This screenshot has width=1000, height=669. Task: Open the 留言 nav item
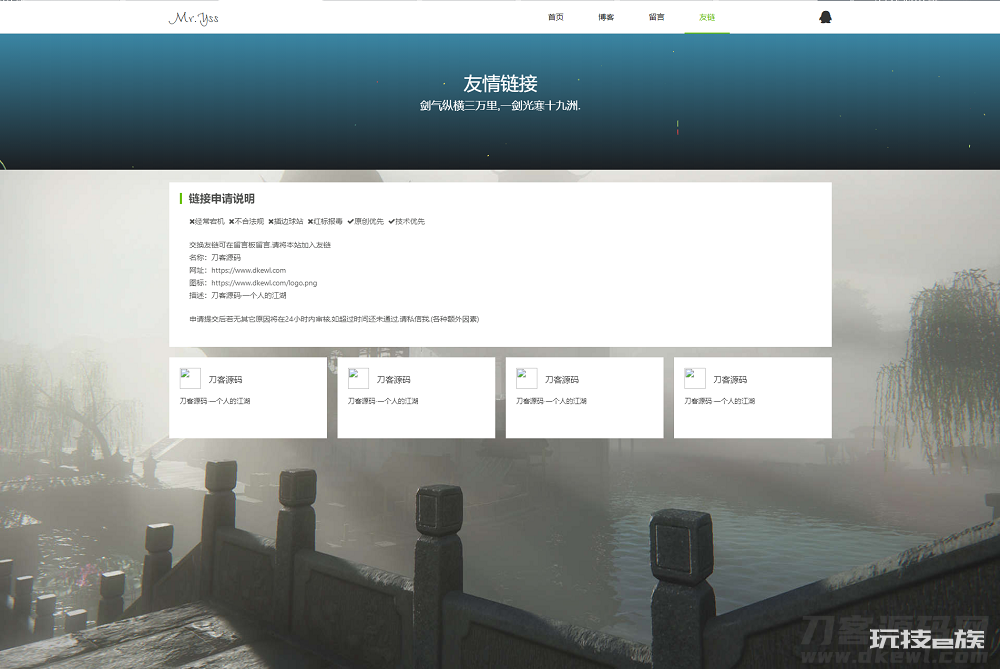pos(656,17)
